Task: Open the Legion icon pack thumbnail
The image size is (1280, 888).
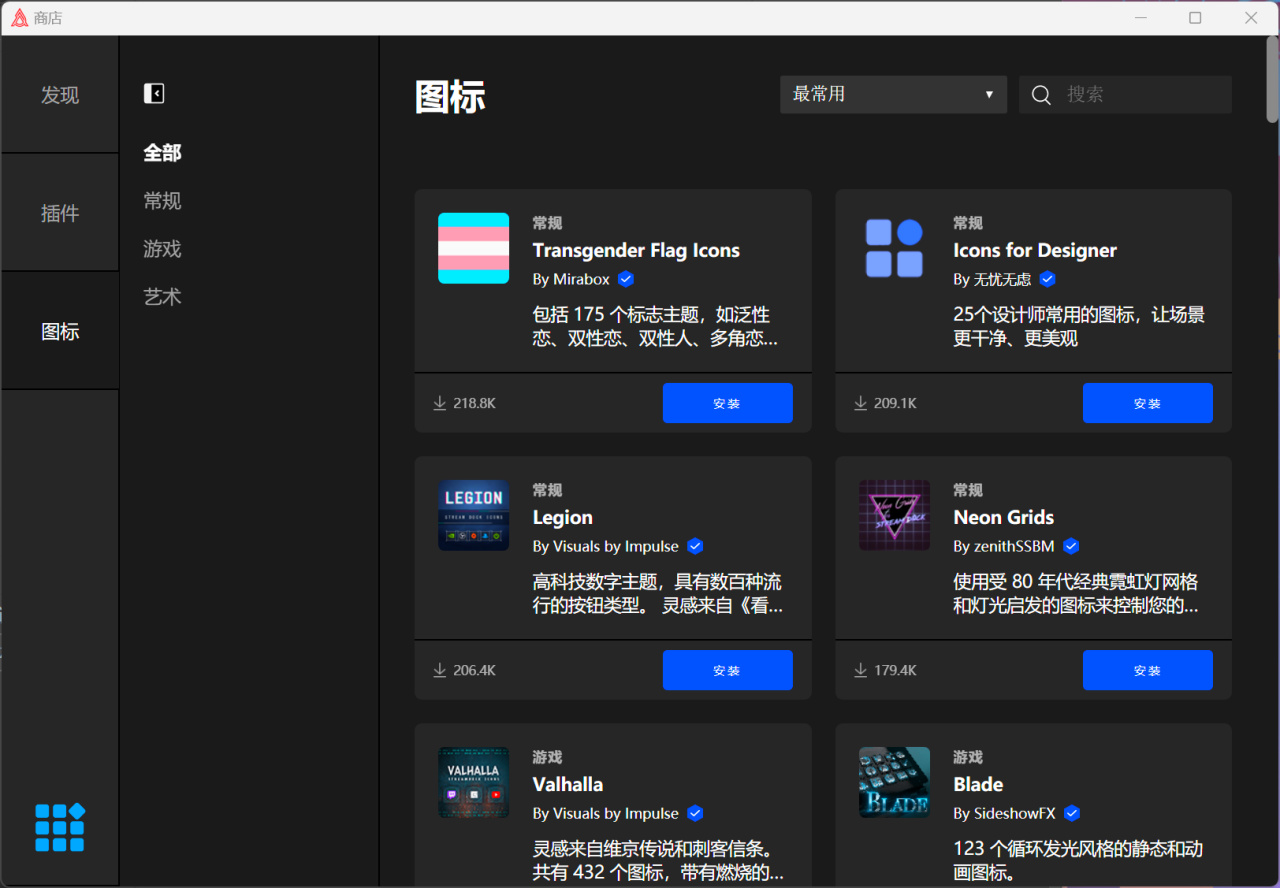Action: point(474,515)
